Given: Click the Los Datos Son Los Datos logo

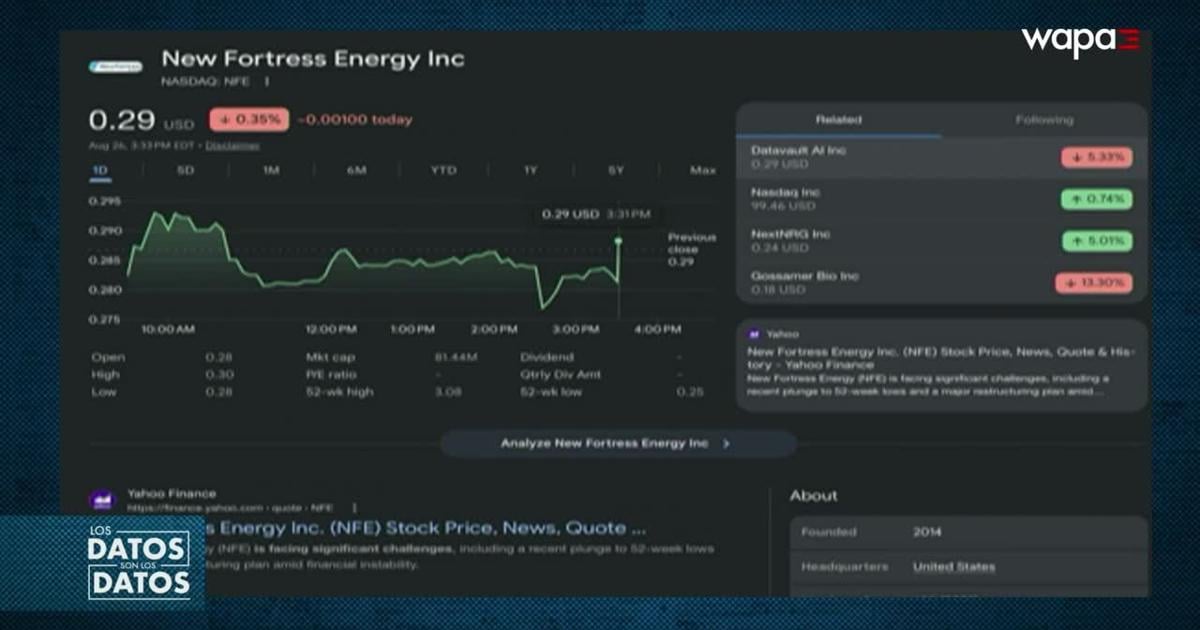Looking at the screenshot, I should [x=138, y=563].
